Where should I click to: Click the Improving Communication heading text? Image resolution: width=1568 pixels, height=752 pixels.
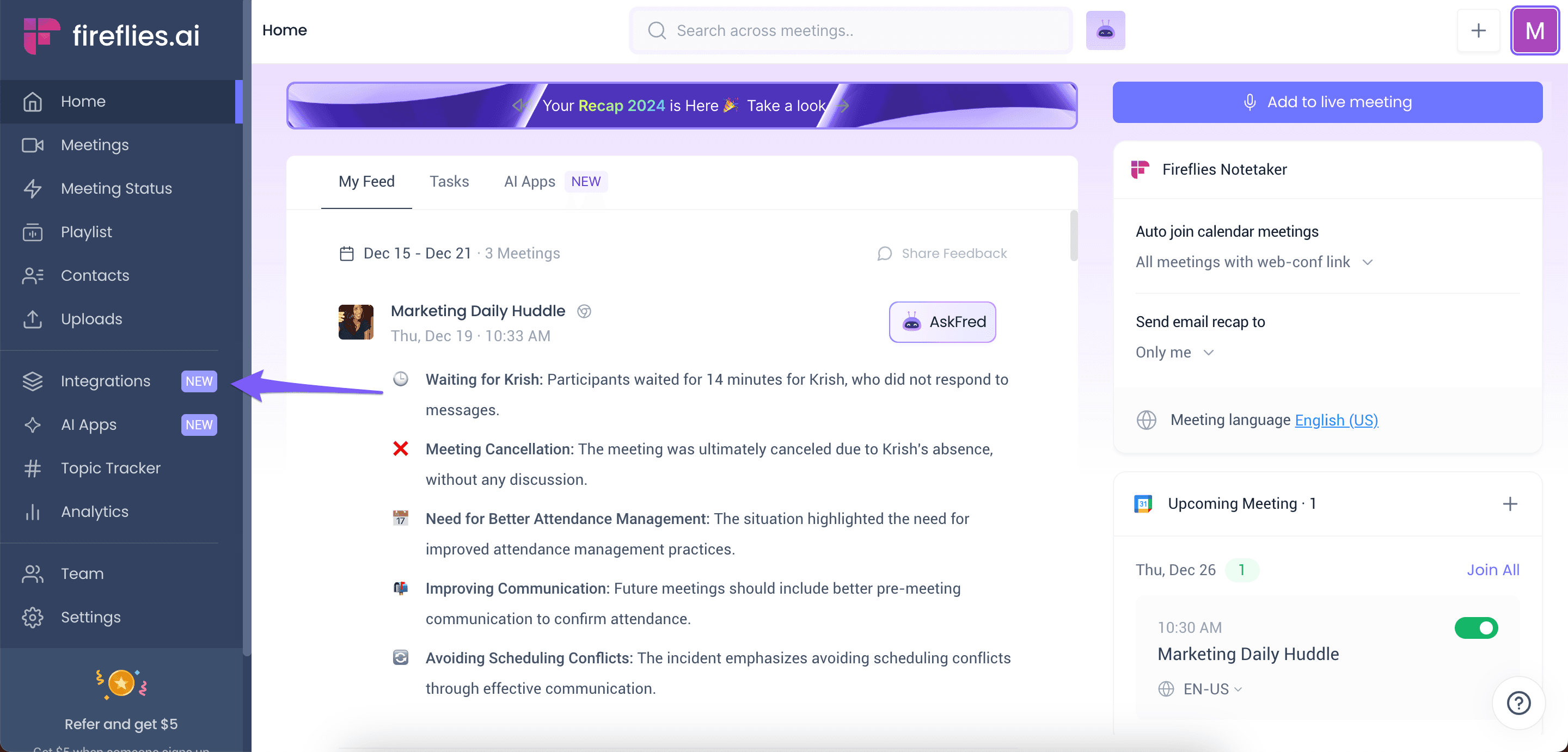(x=517, y=588)
